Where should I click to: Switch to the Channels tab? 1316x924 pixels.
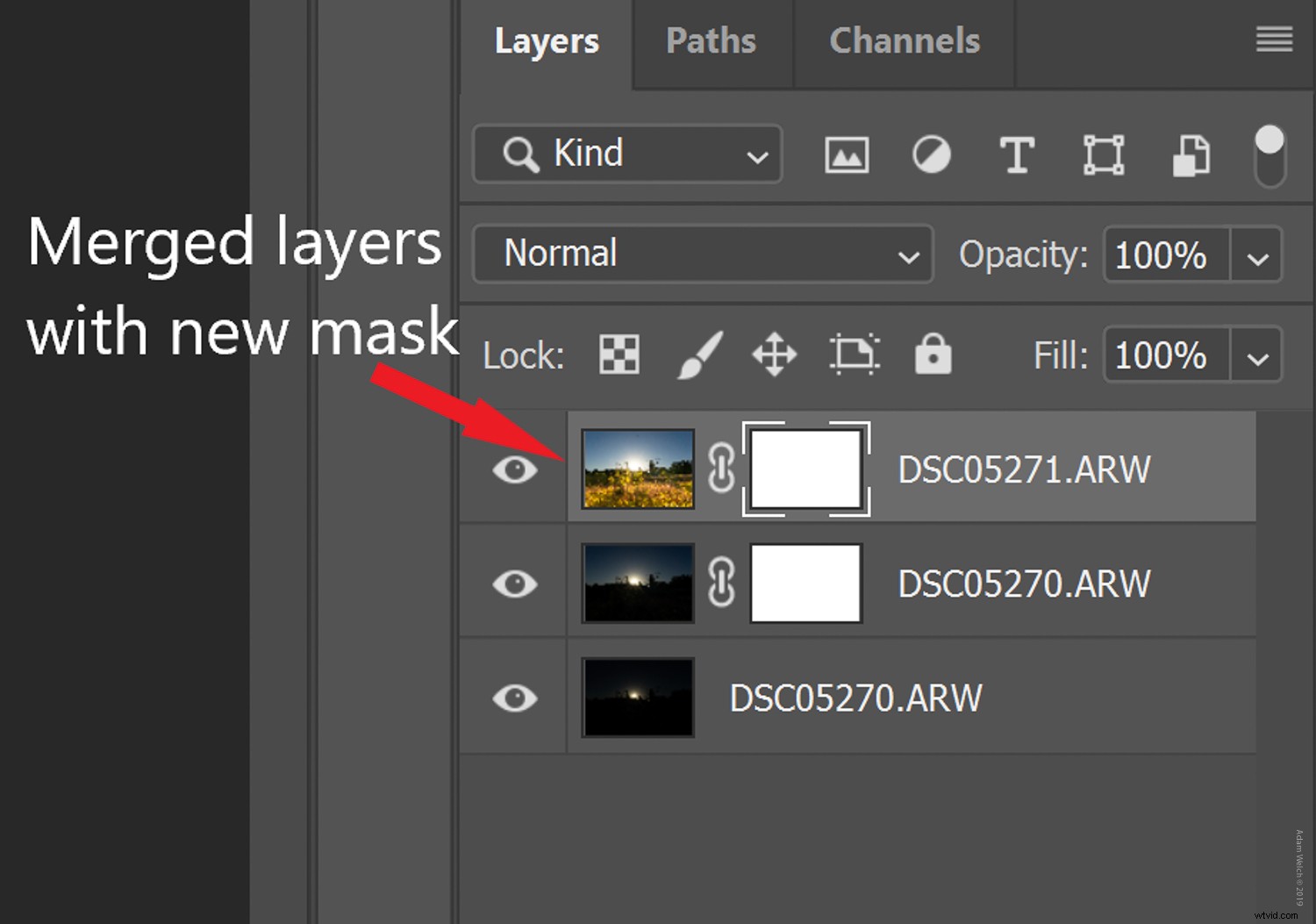click(905, 40)
